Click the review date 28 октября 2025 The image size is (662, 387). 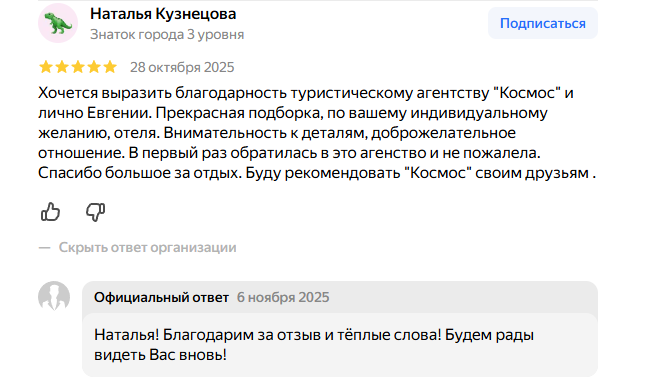click(x=182, y=67)
